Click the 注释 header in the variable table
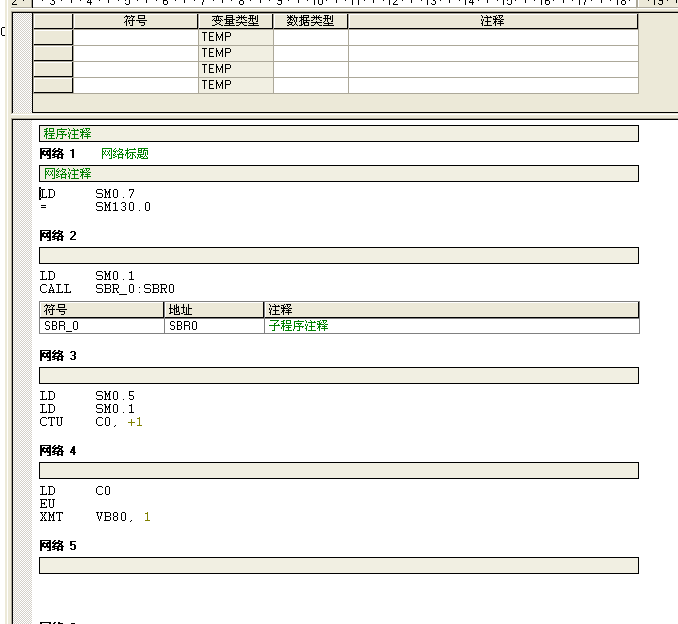The image size is (678, 624). 493,21
